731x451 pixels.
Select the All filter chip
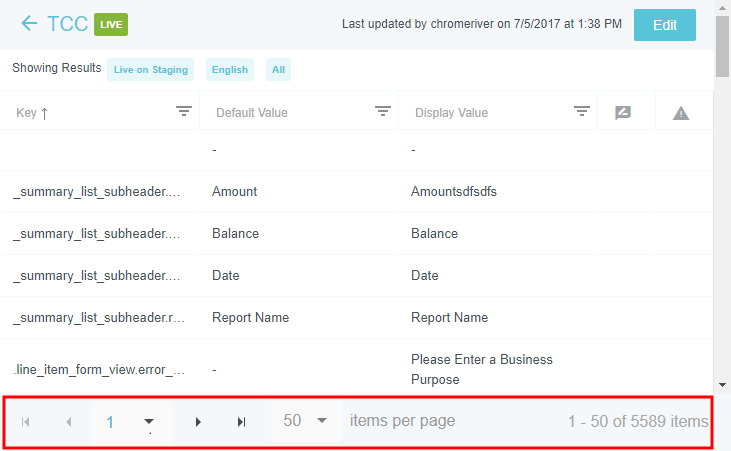[278, 70]
